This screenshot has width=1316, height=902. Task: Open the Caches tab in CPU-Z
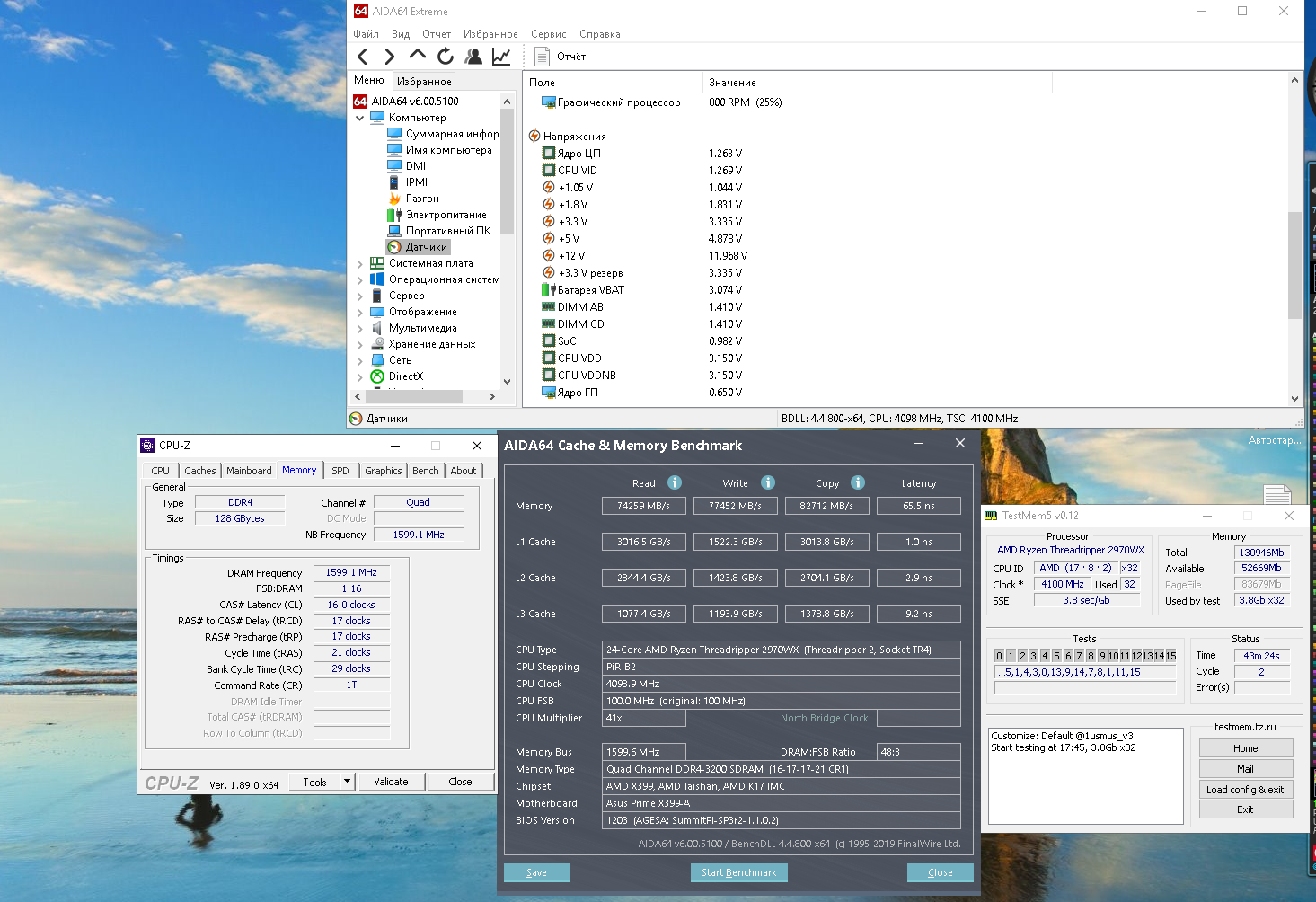click(200, 471)
